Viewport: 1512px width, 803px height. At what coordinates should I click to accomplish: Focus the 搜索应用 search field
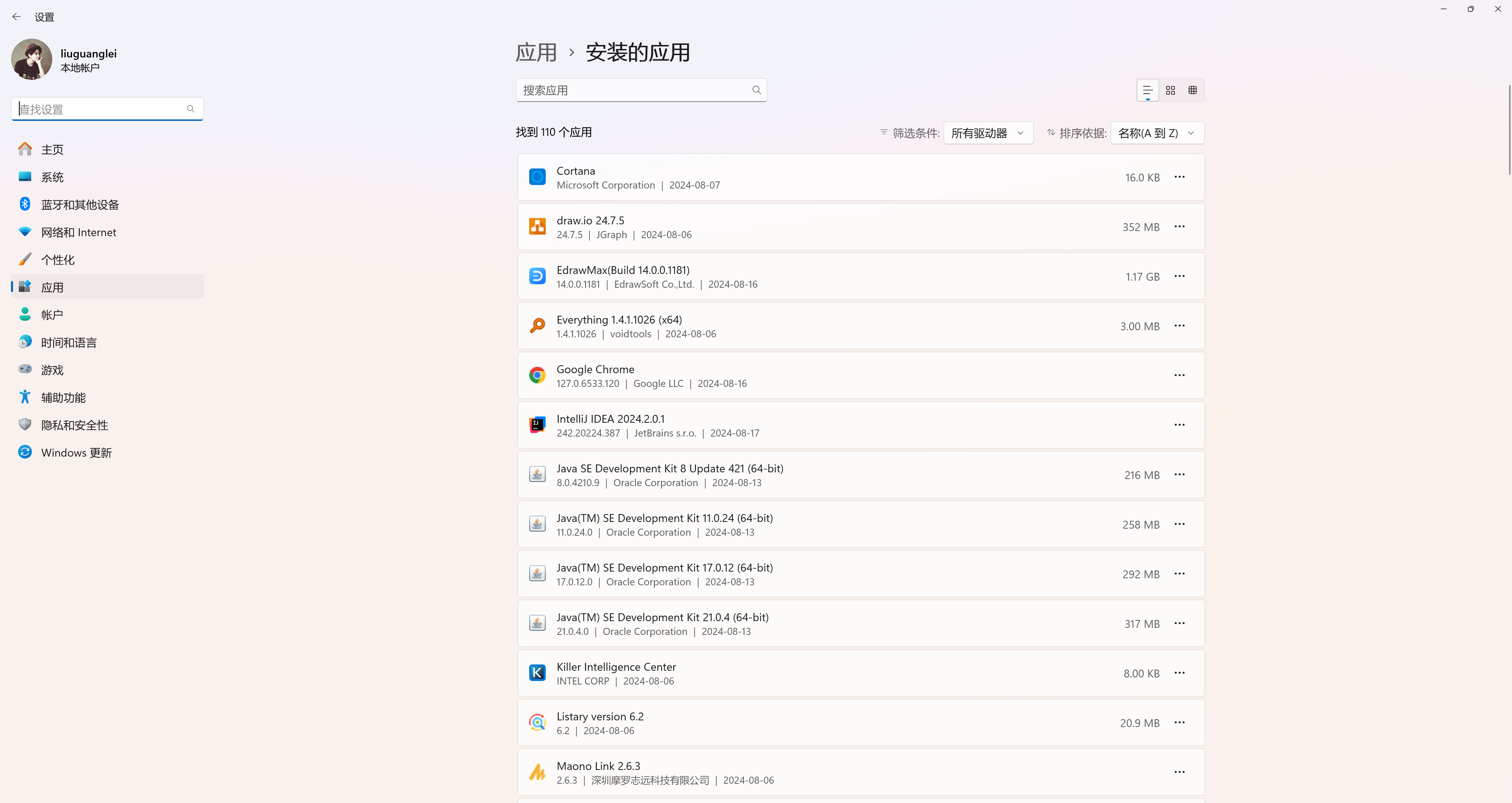tap(634, 91)
